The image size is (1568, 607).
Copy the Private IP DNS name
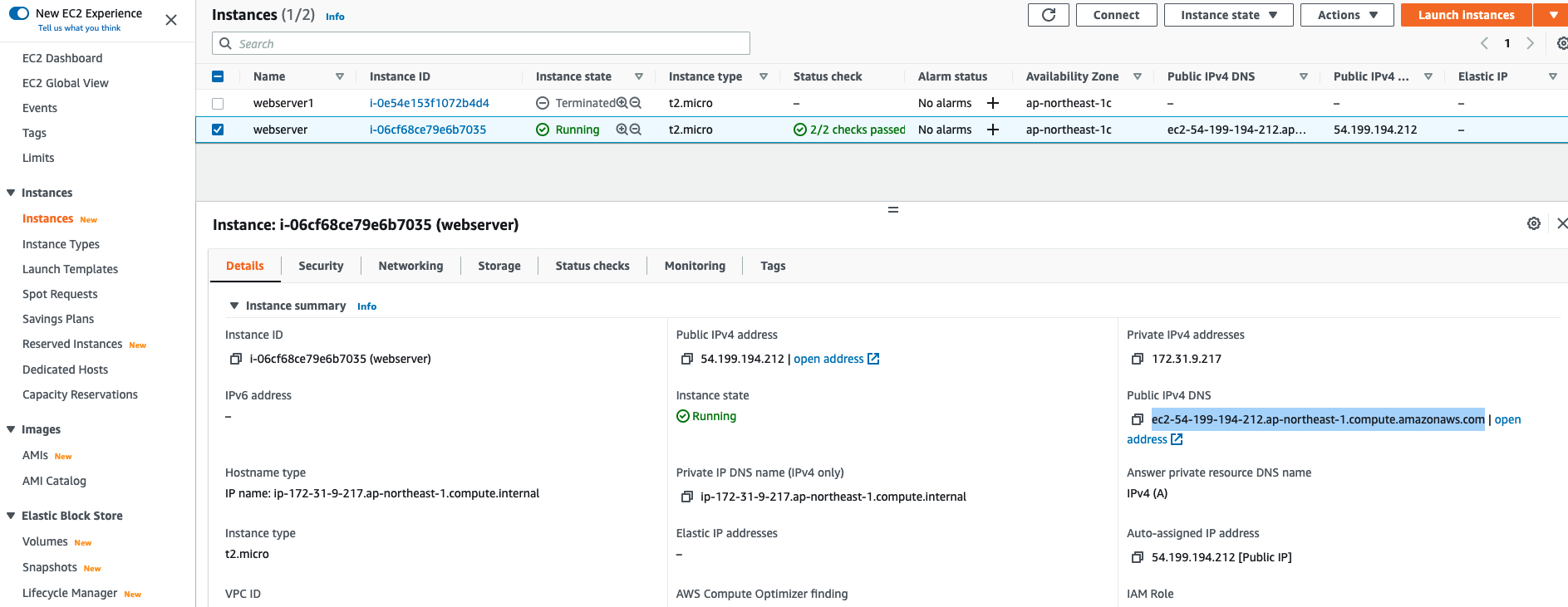[687, 497]
